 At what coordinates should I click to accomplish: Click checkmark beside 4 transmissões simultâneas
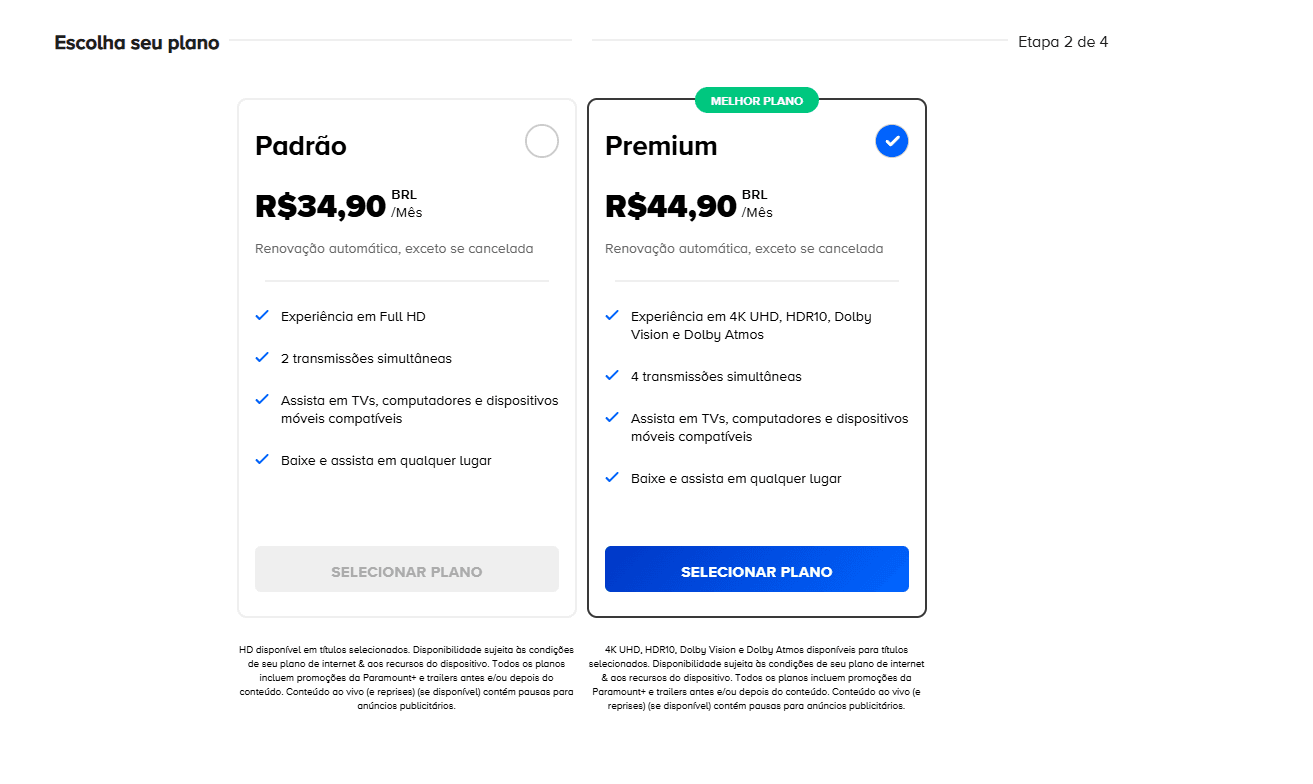612,375
